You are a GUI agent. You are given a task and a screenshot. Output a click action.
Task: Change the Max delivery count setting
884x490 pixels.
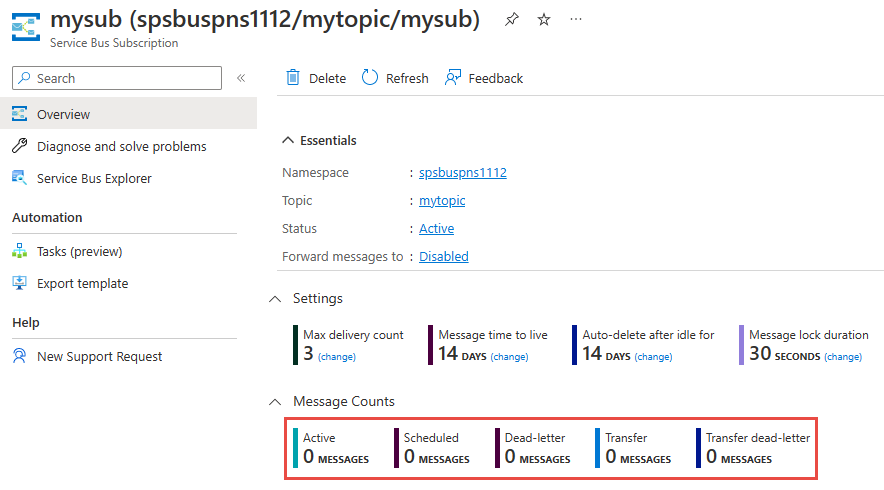point(337,357)
